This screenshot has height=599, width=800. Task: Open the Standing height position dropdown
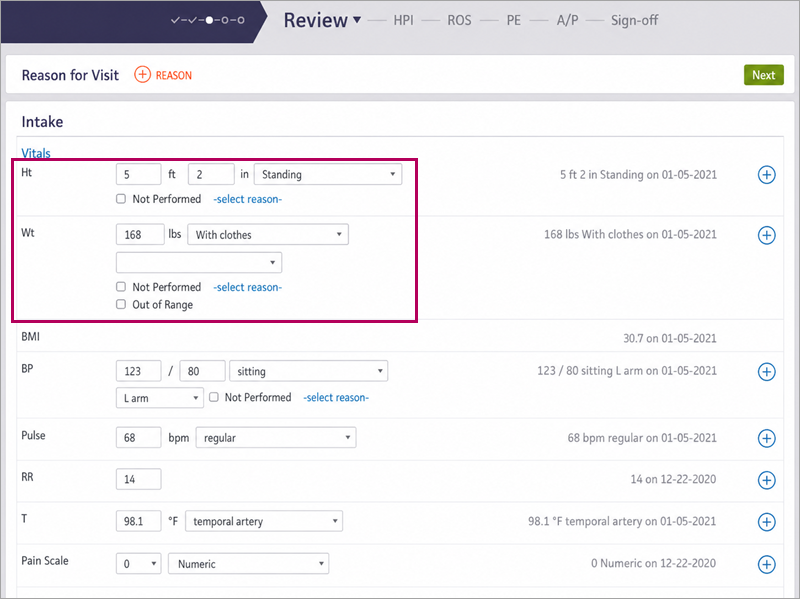pos(328,174)
